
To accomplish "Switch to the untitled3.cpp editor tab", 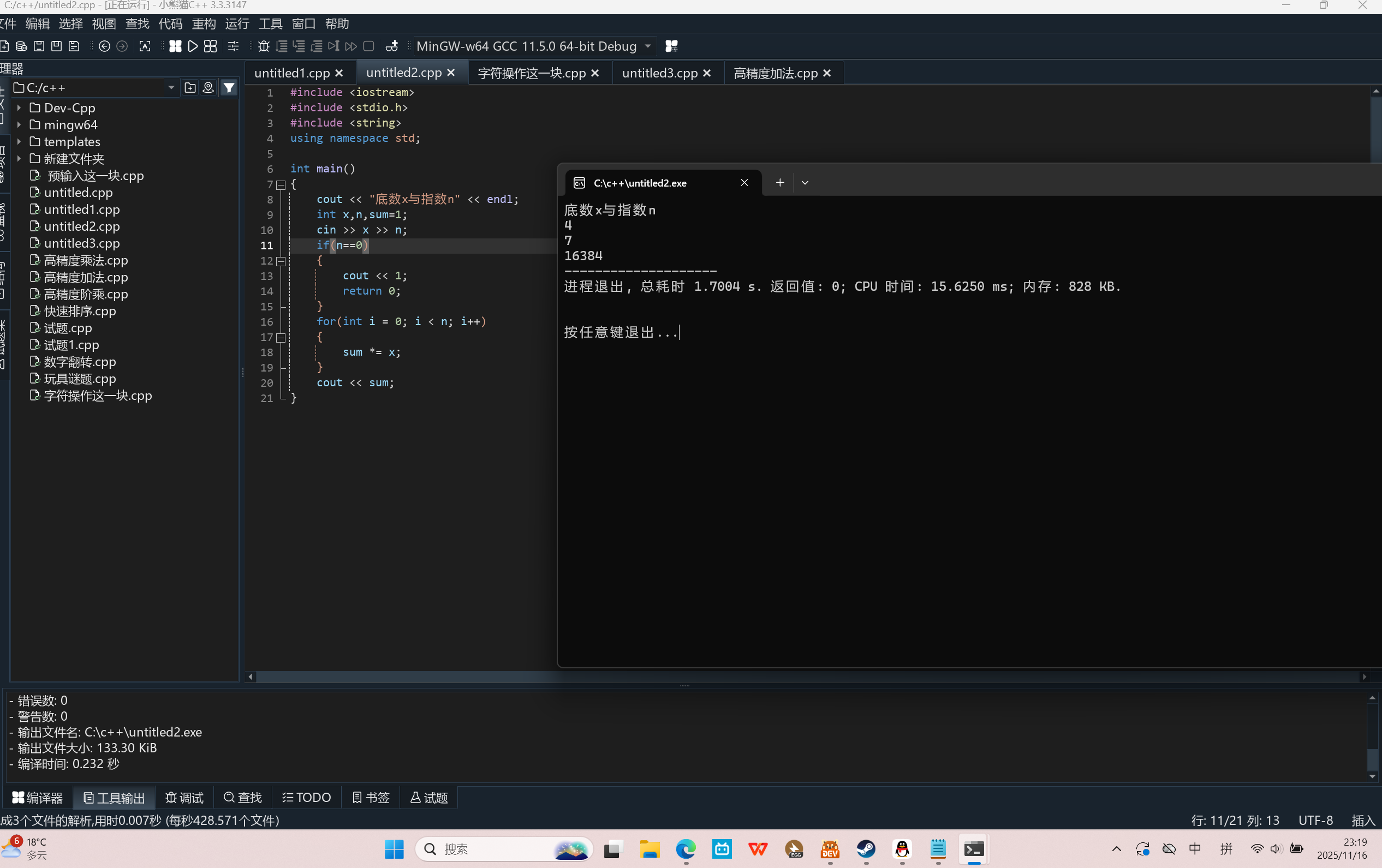I will [x=659, y=74].
